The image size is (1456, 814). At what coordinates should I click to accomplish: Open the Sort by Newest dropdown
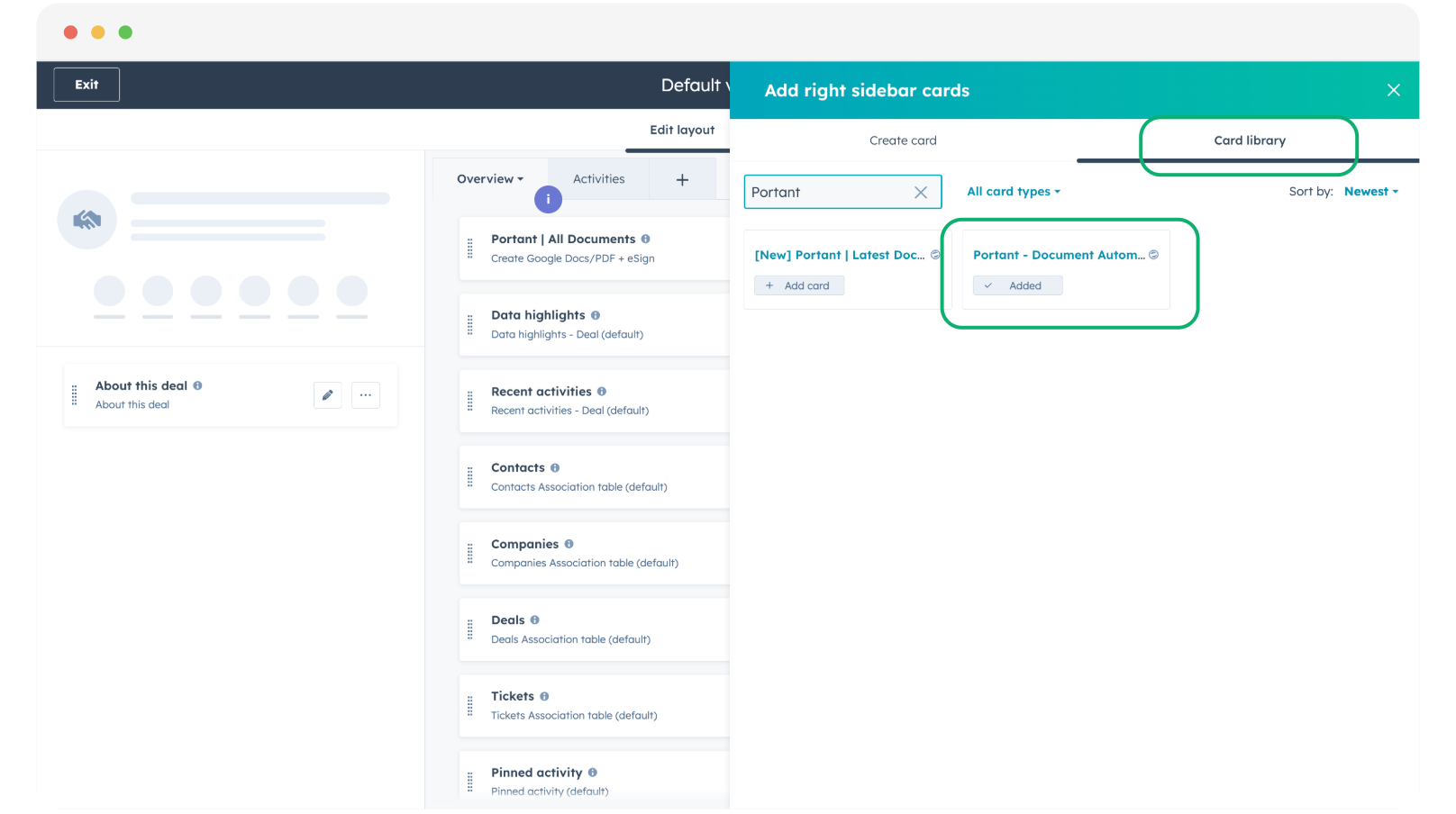click(x=1370, y=192)
